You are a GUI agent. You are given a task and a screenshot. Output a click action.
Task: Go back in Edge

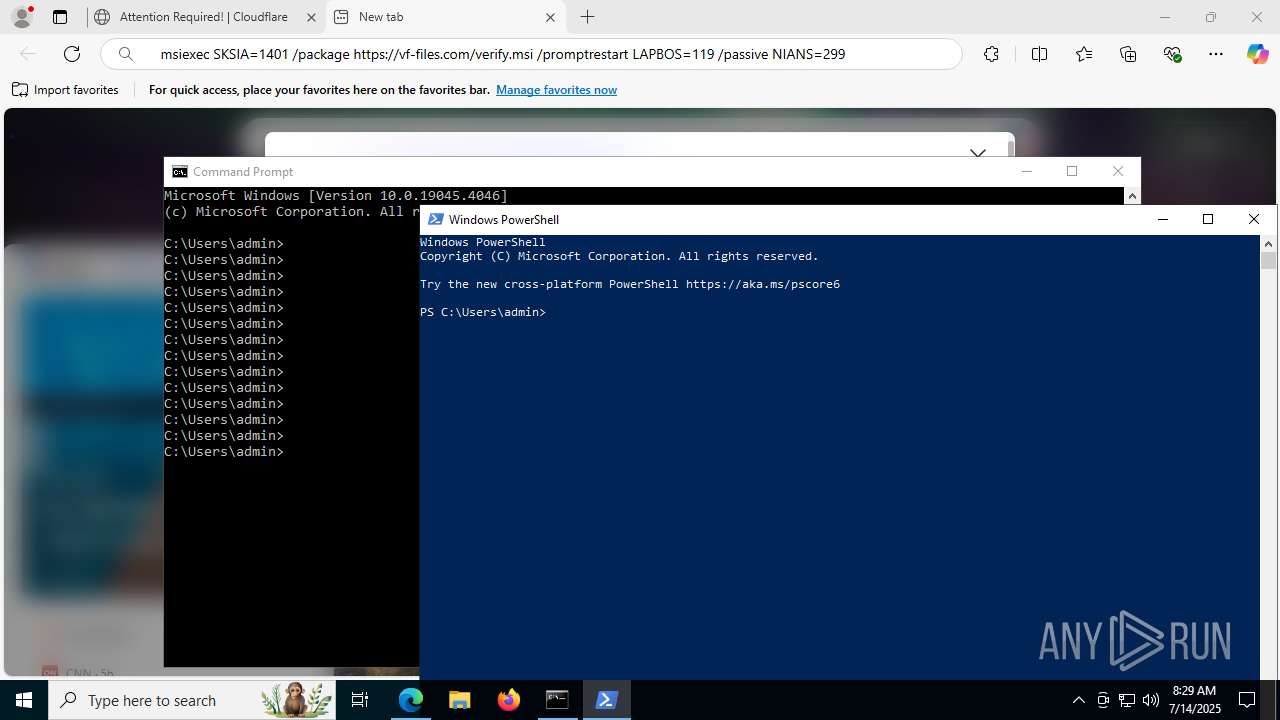pos(28,54)
